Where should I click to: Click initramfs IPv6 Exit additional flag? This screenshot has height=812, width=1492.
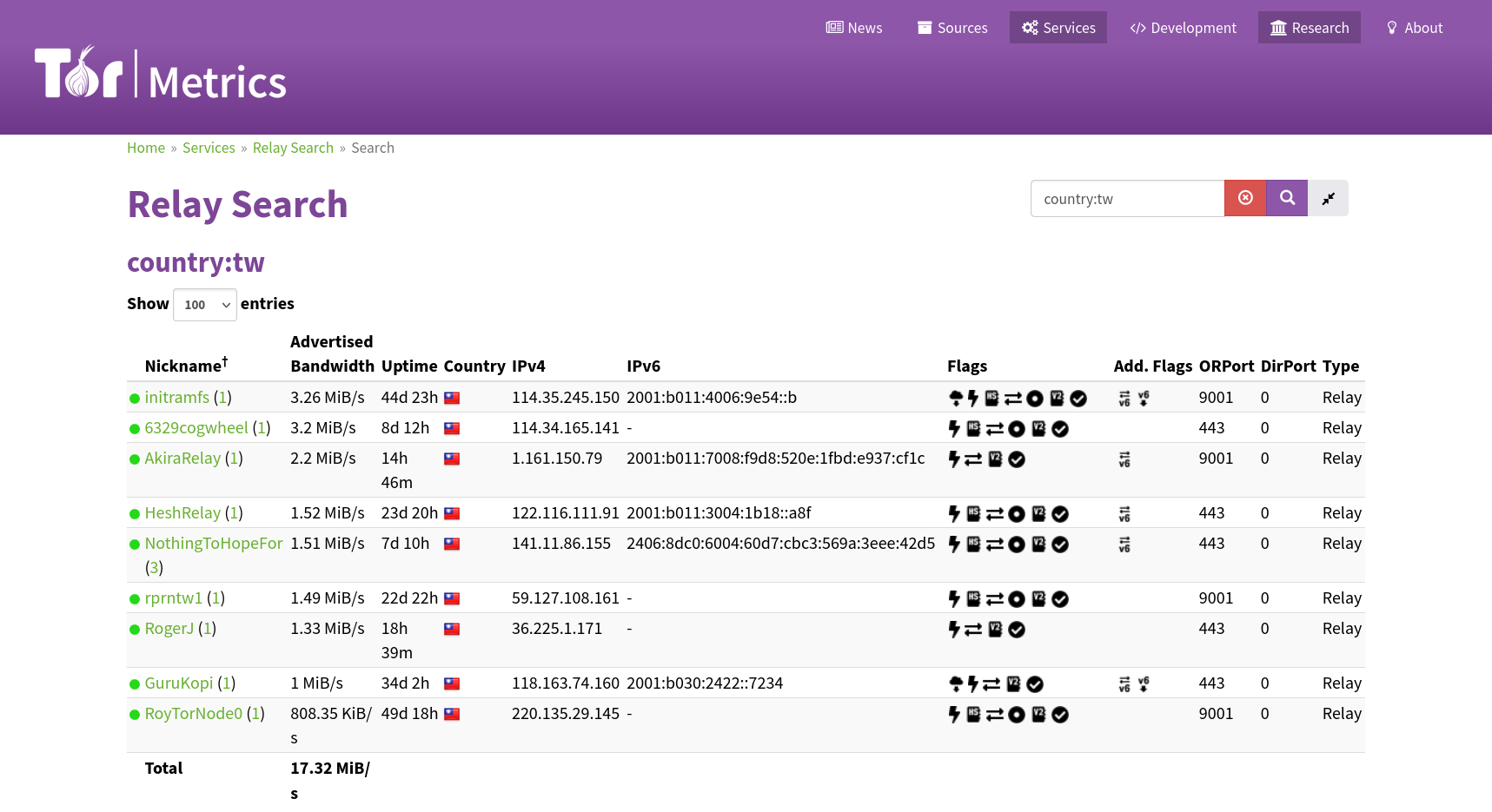point(1144,398)
